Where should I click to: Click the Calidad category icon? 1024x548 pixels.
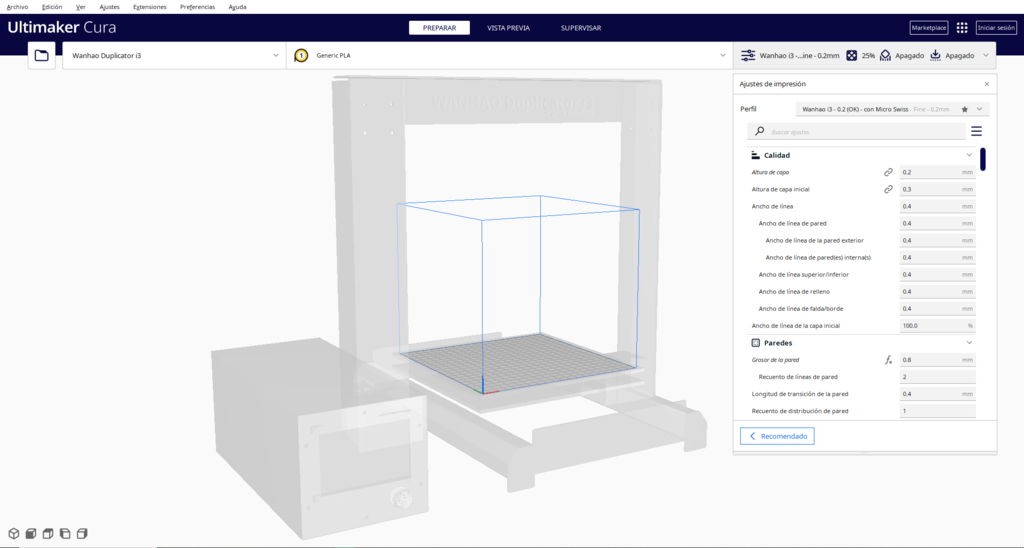(x=755, y=155)
